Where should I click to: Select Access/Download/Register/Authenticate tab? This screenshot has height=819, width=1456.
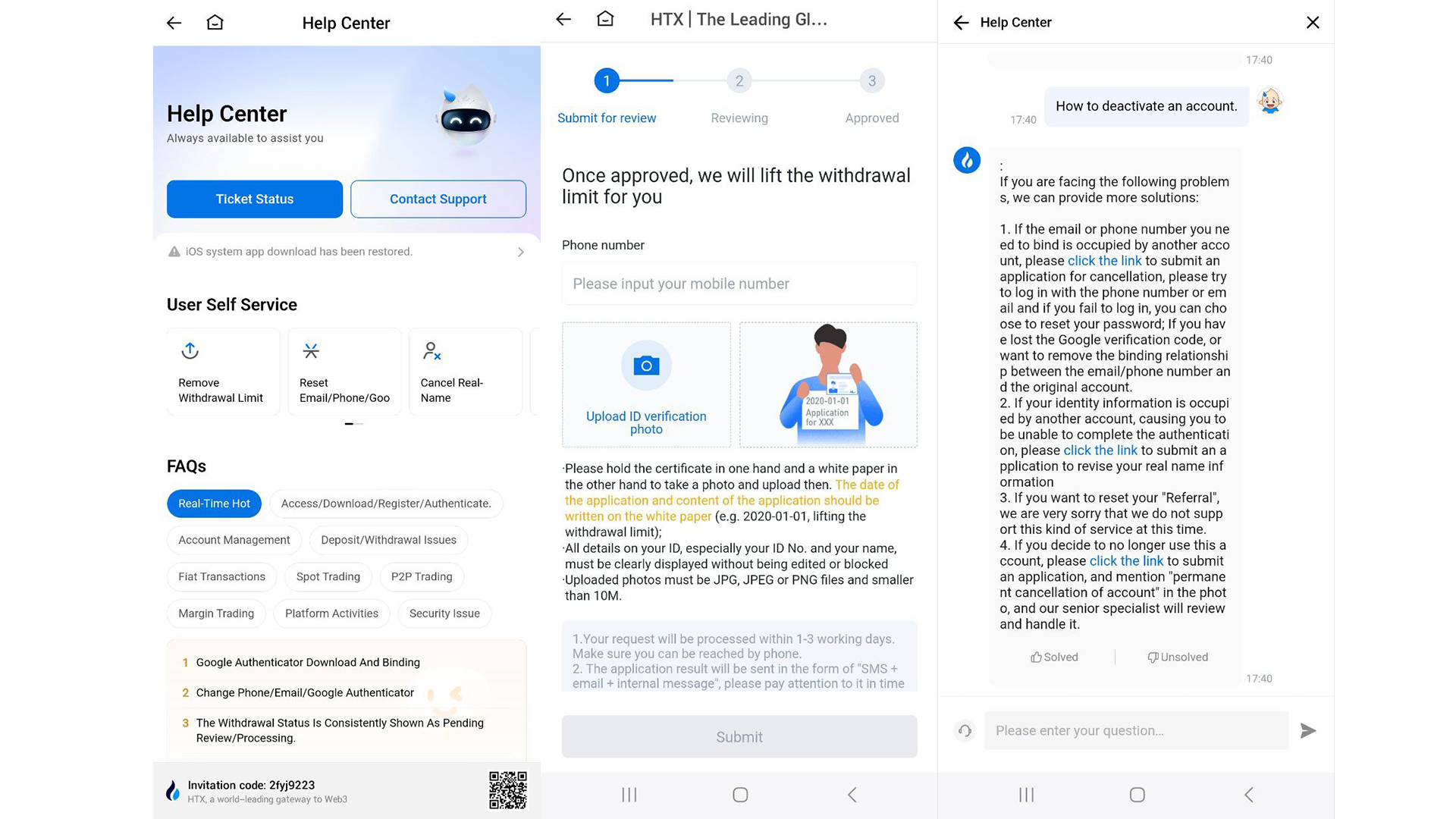[x=385, y=503]
